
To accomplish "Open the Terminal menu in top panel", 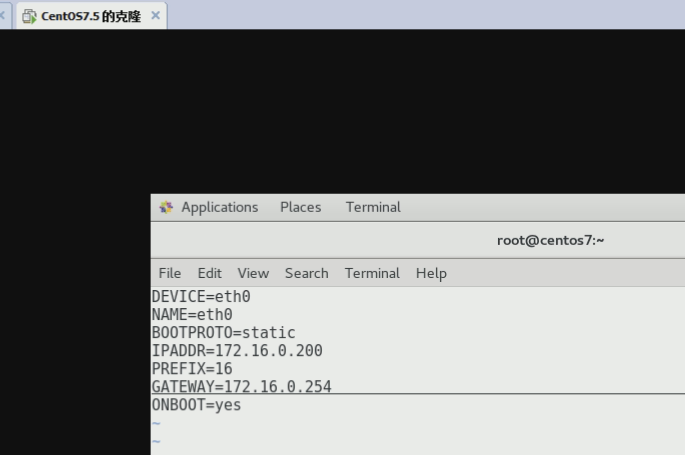I will click(x=373, y=207).
